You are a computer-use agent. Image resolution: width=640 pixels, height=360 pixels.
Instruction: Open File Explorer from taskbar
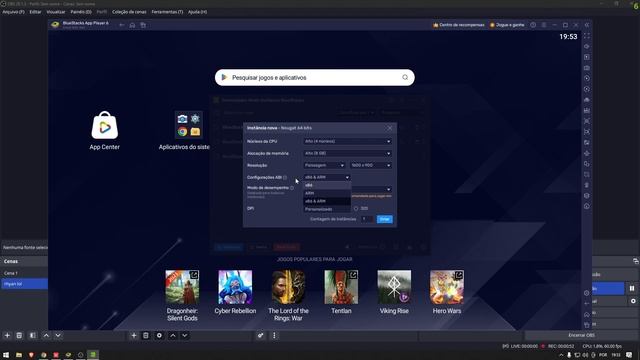pos(19,355)
